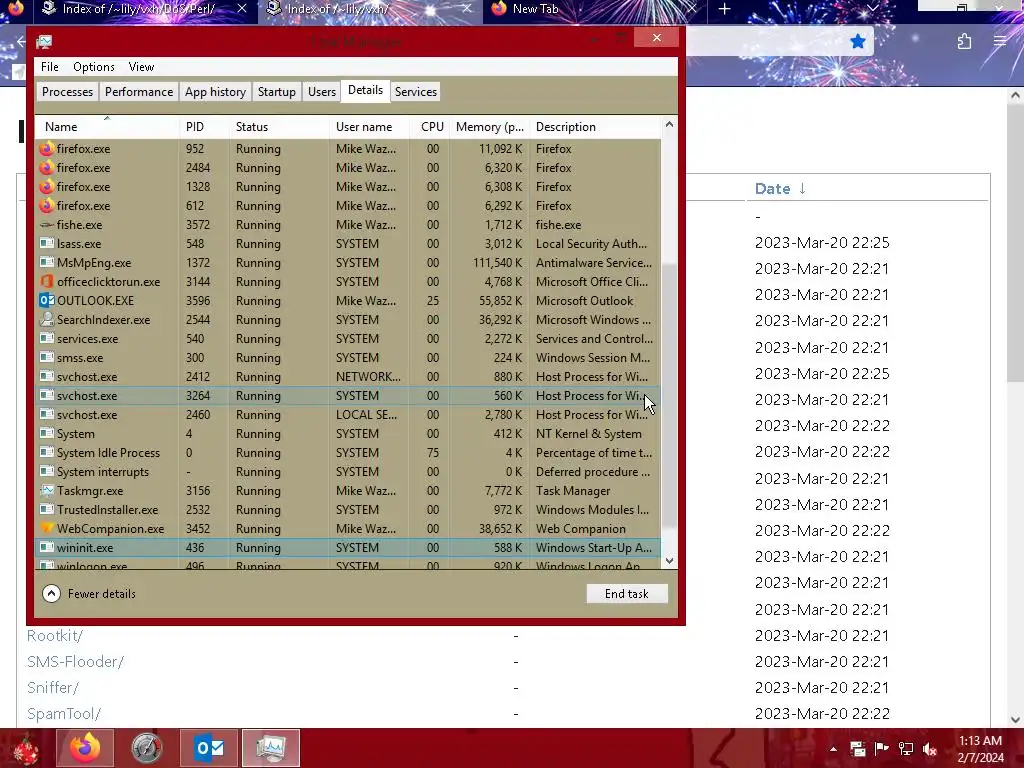The width and height of the screenshot is (1024, 768).
Task: Sort processes by the PID column header
Action: [203, 127]
